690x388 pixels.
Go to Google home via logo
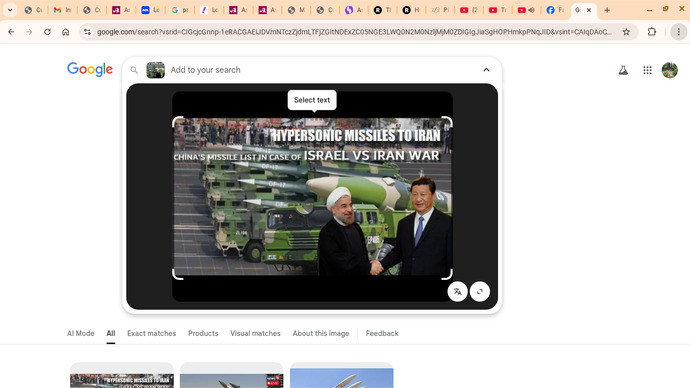pos(90,69)
